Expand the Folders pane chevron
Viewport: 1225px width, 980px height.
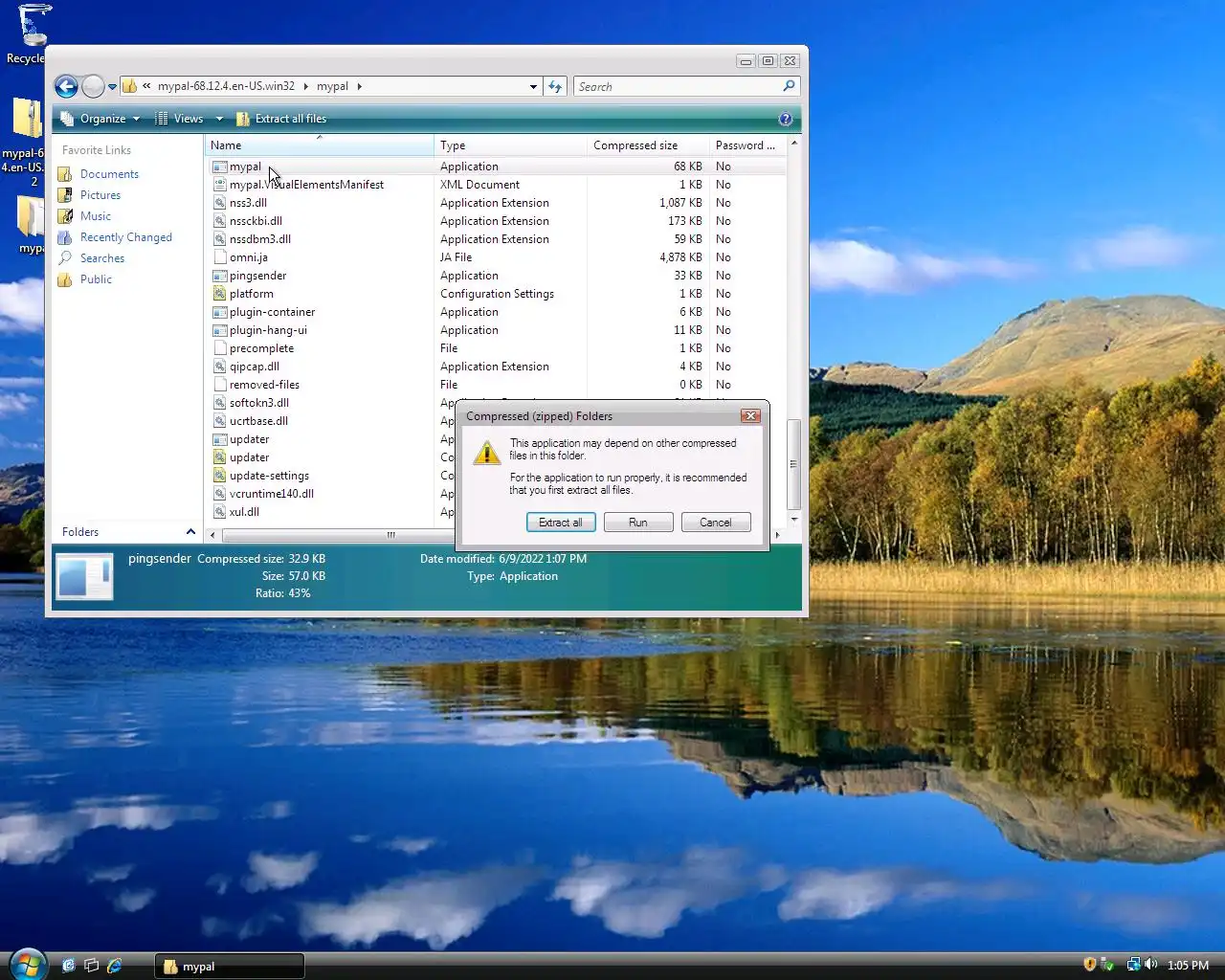[x=190, y=532]
